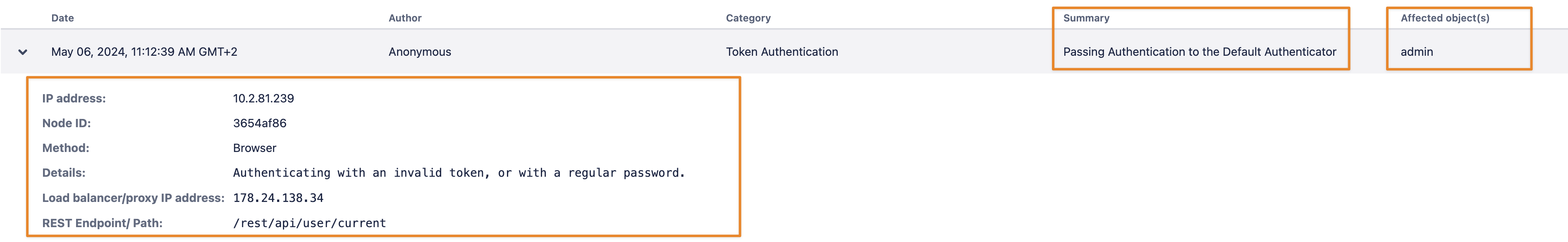Click the Passing Authentication summary text
1568x242 pixels.
point(1199,52)
